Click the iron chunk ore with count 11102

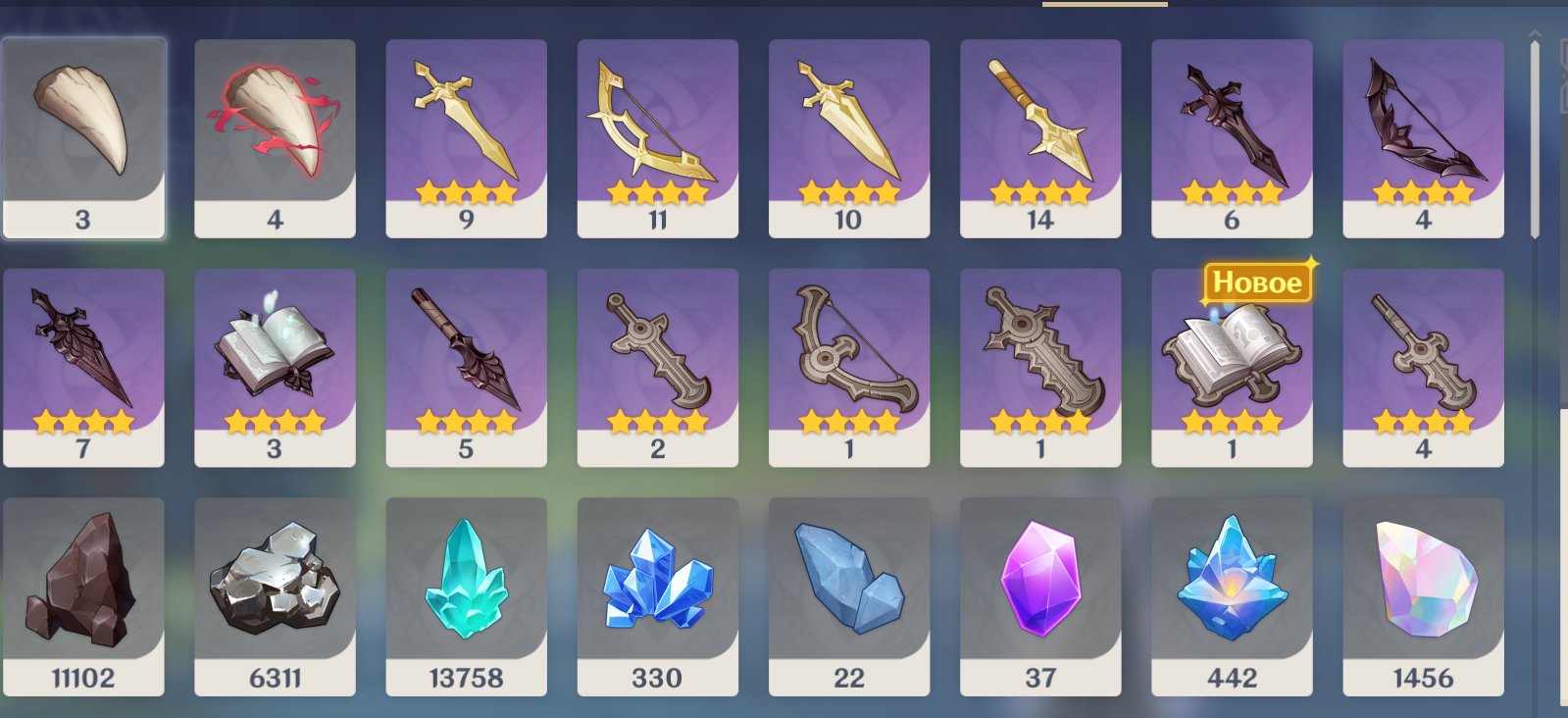[x=83, y=596]
